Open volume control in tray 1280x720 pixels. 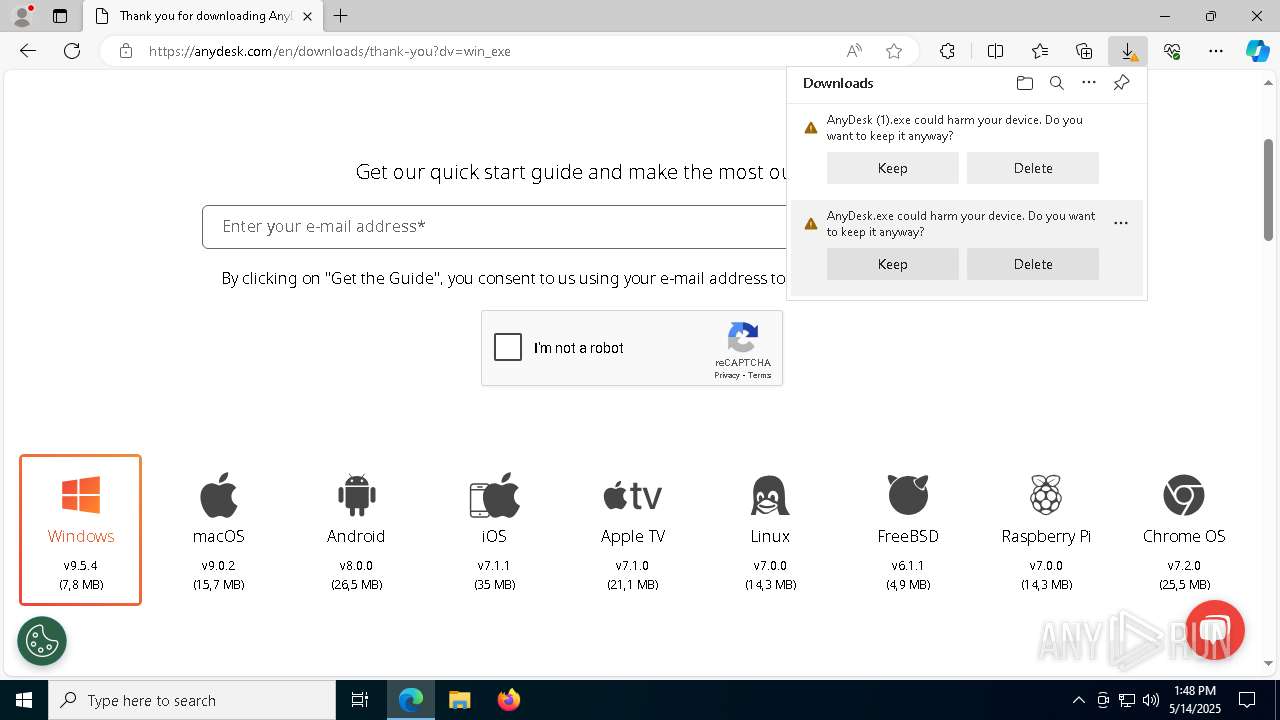point(1151,700)
